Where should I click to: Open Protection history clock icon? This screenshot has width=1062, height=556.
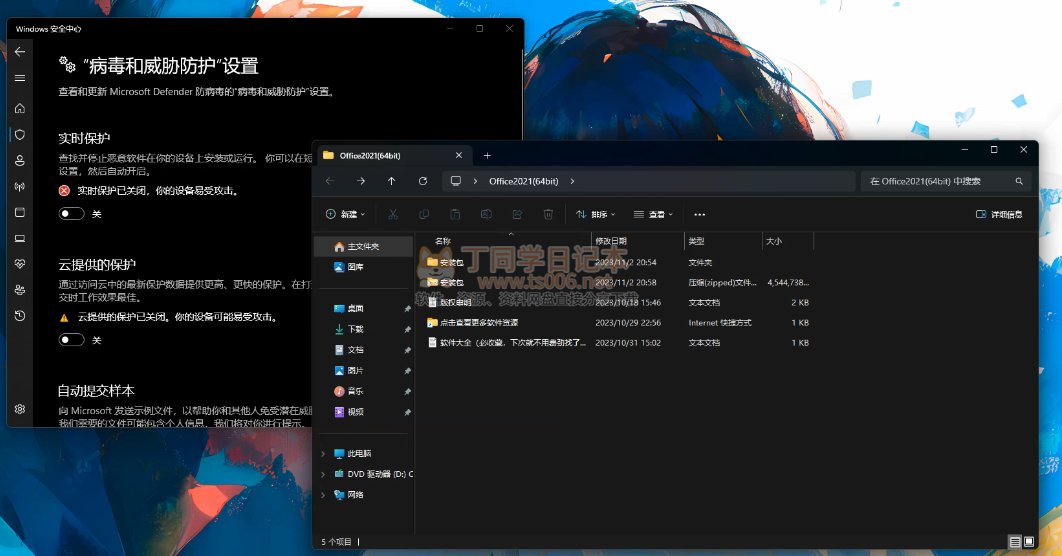[x=20, y=316]
